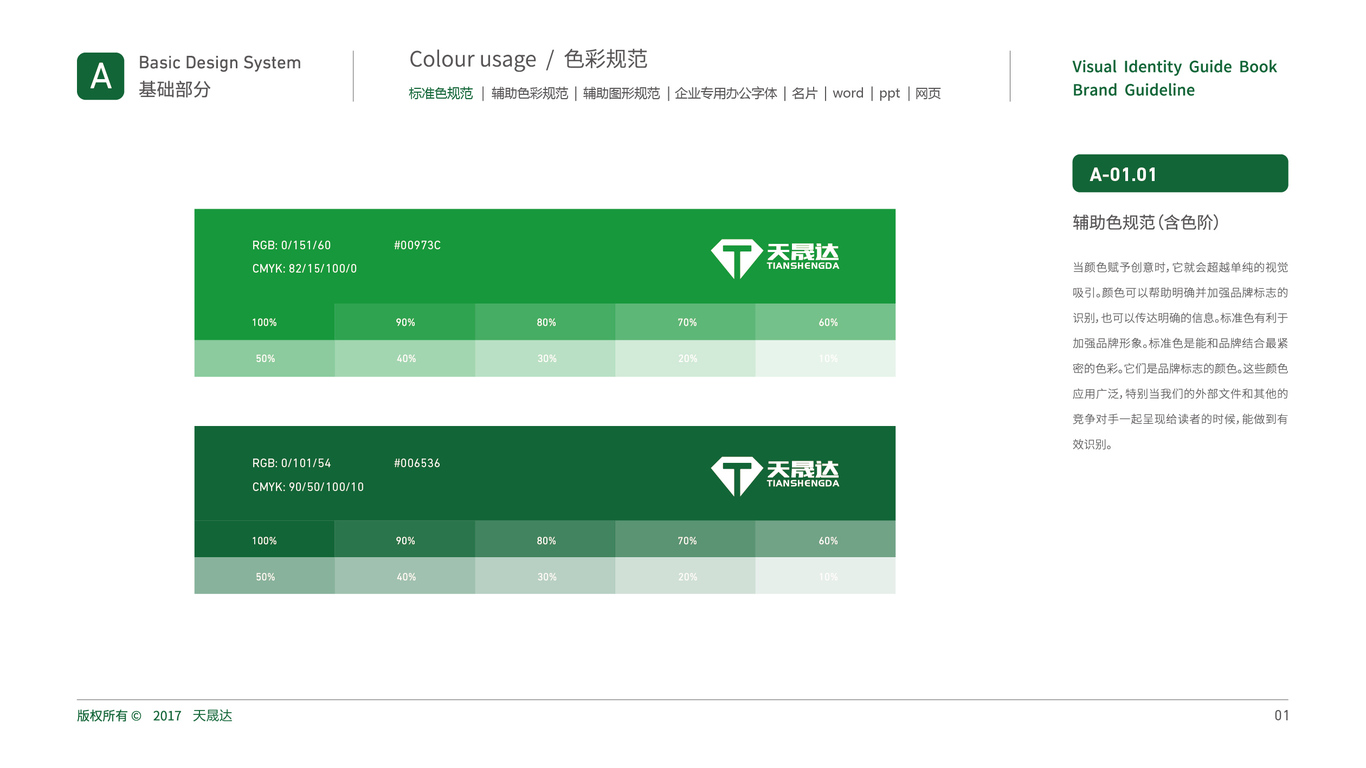
Task: Pick the dark green 10% swatch
Action: tap(825, 576)
